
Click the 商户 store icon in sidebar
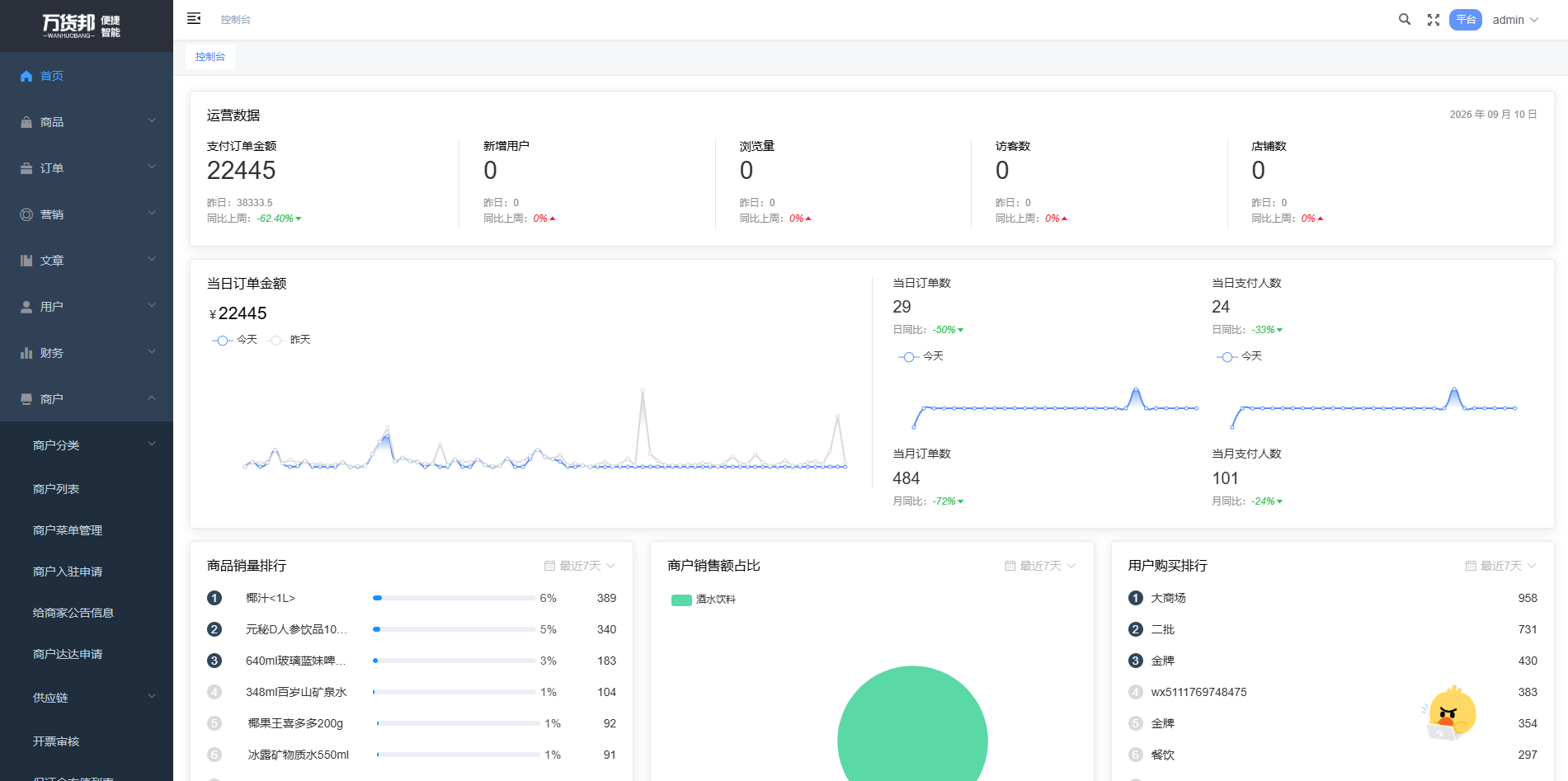coord(26,399)
